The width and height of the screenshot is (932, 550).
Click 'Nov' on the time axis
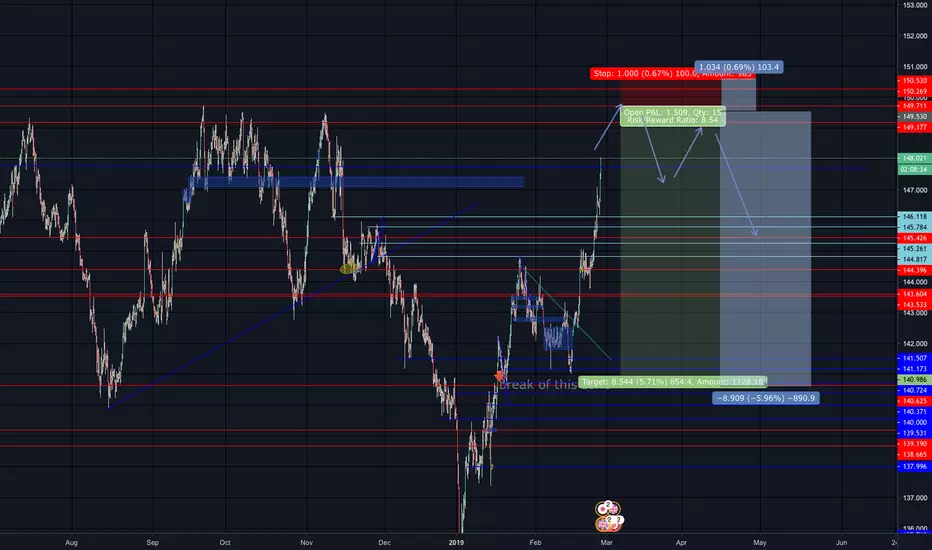(306, 542)
